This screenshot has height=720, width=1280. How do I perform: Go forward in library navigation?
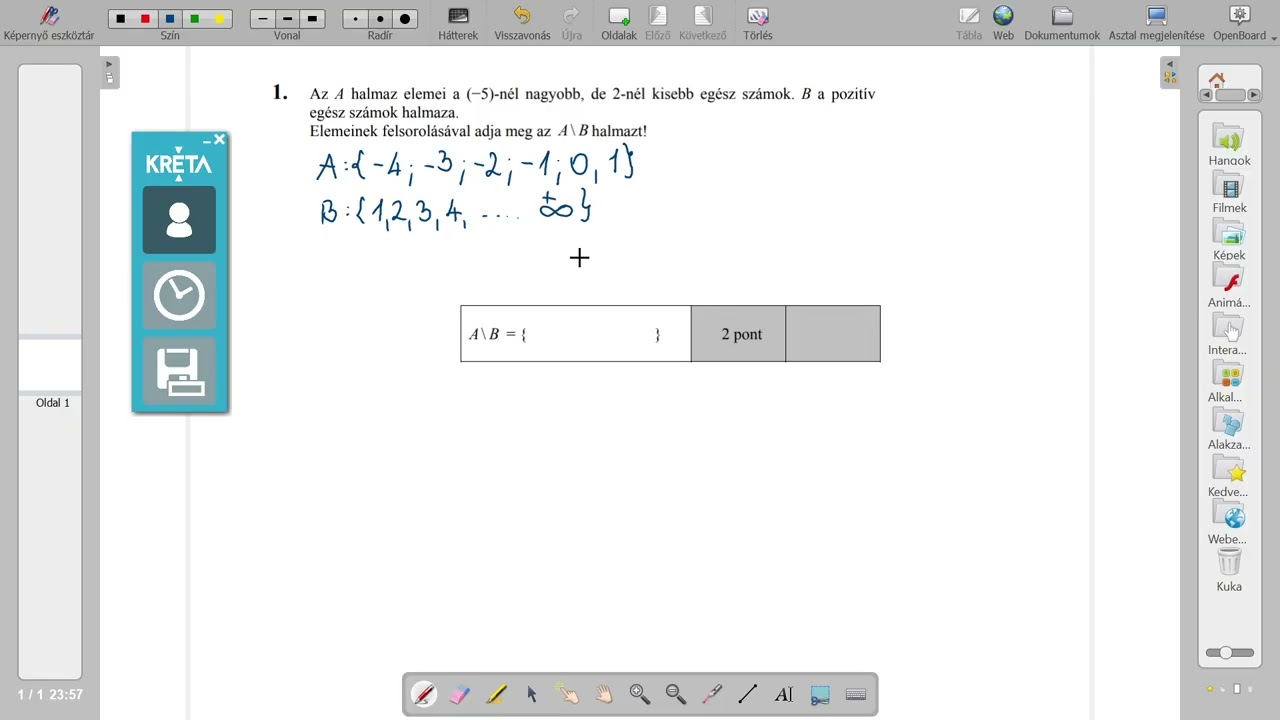[1252, 95]
